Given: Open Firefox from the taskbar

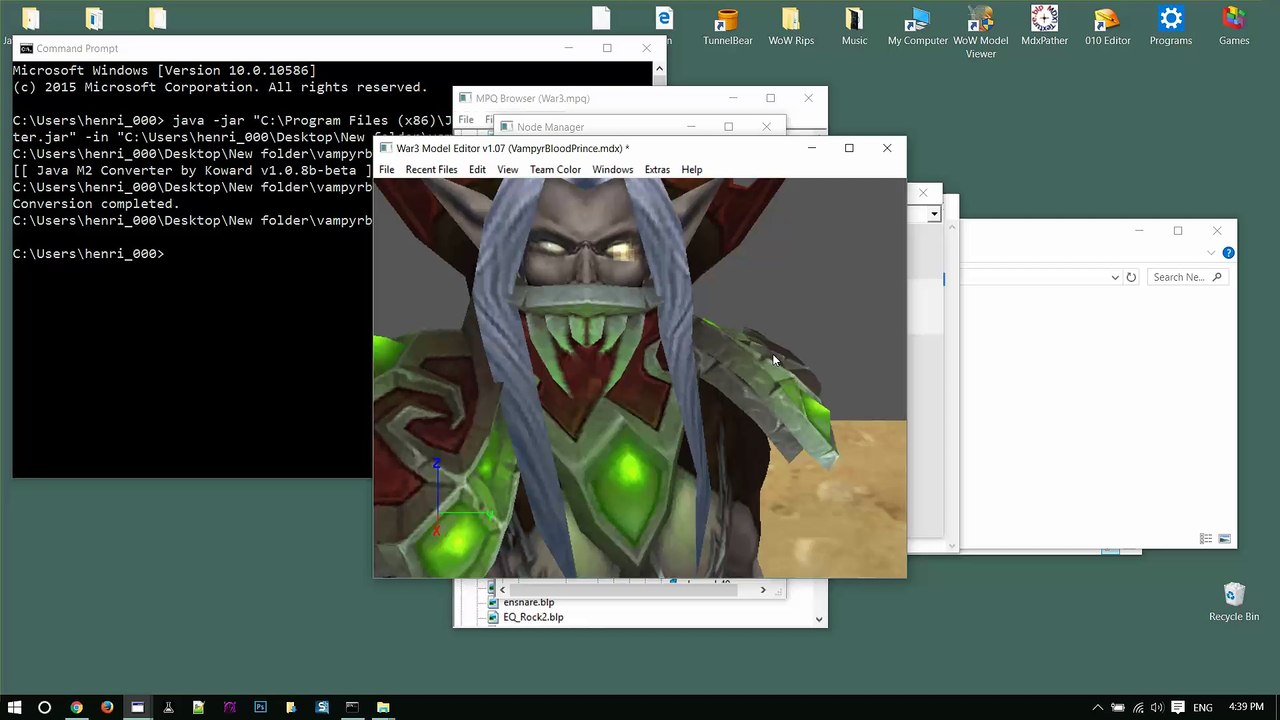Looking at the screenshot, I should 107,707.
